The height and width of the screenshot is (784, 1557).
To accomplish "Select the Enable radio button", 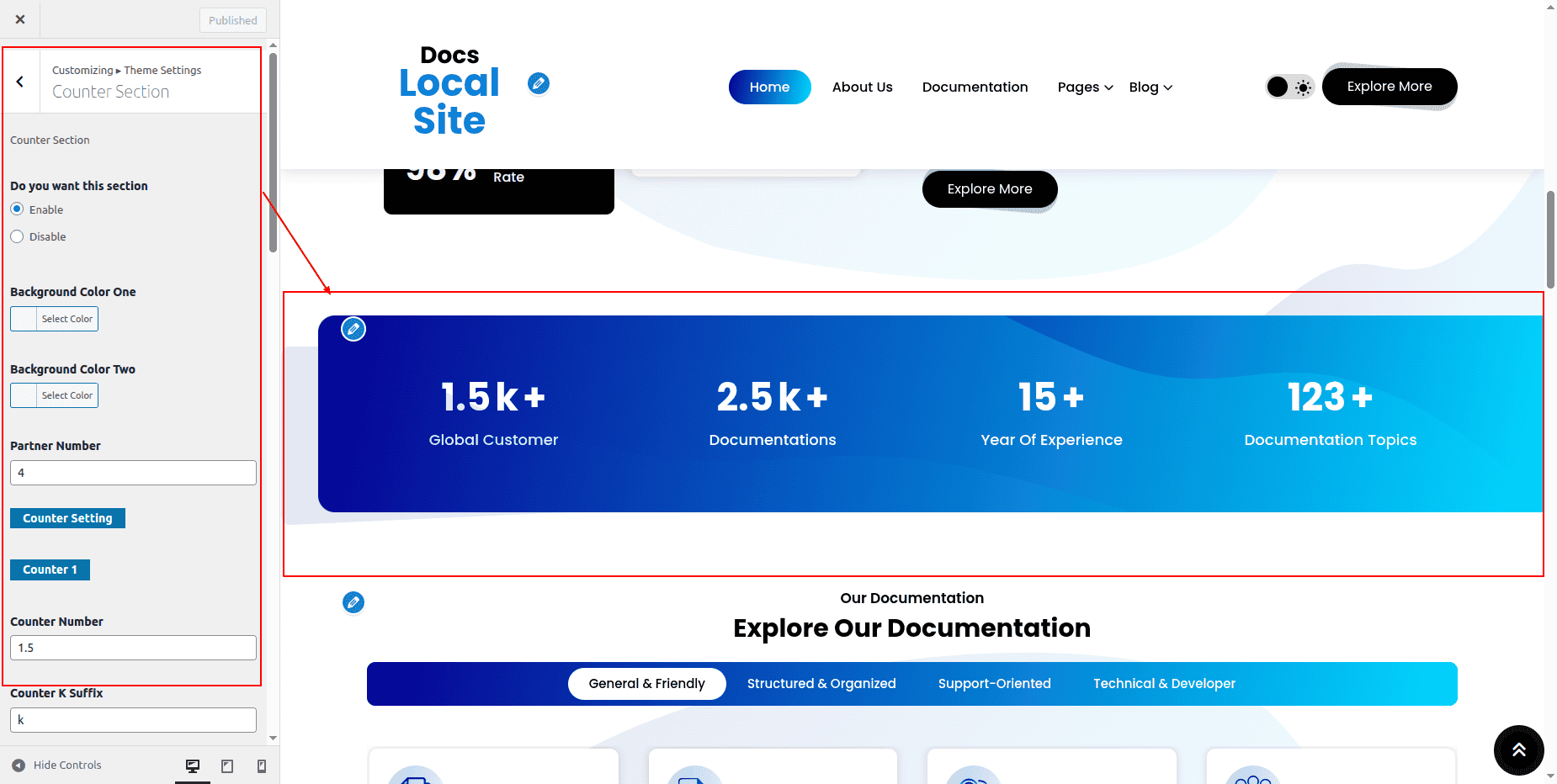I will tap(17, 209).
